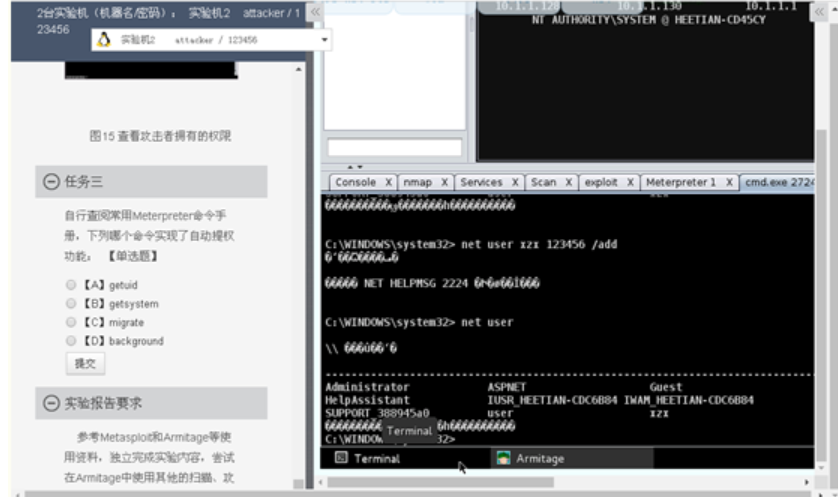Open the 实验机2 machine dropdown
This screenshot has height=497, width=838.
211,40
